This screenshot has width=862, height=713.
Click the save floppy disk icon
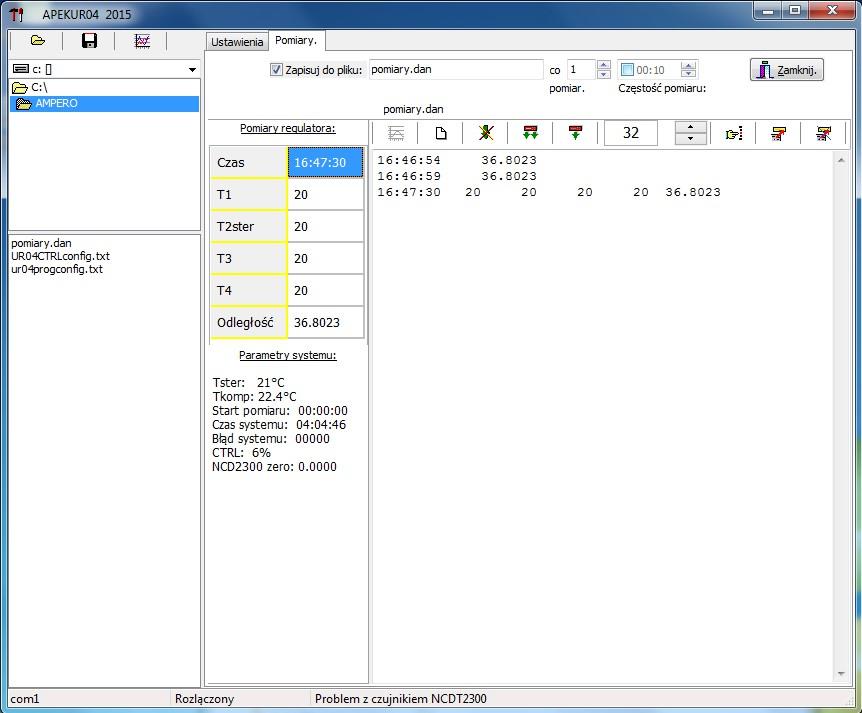coord(89,41)
